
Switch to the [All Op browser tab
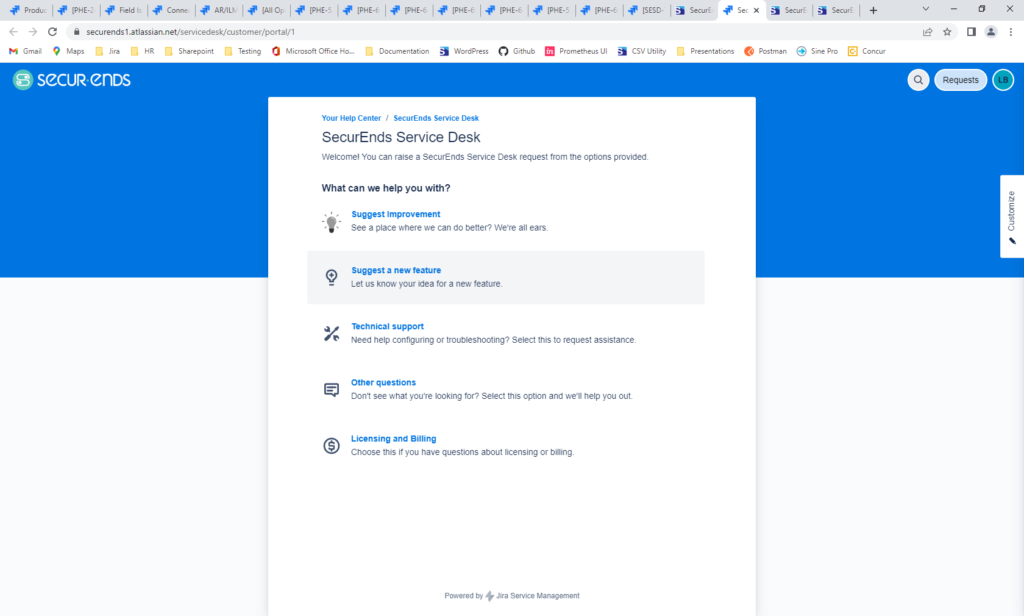(267, 10)
